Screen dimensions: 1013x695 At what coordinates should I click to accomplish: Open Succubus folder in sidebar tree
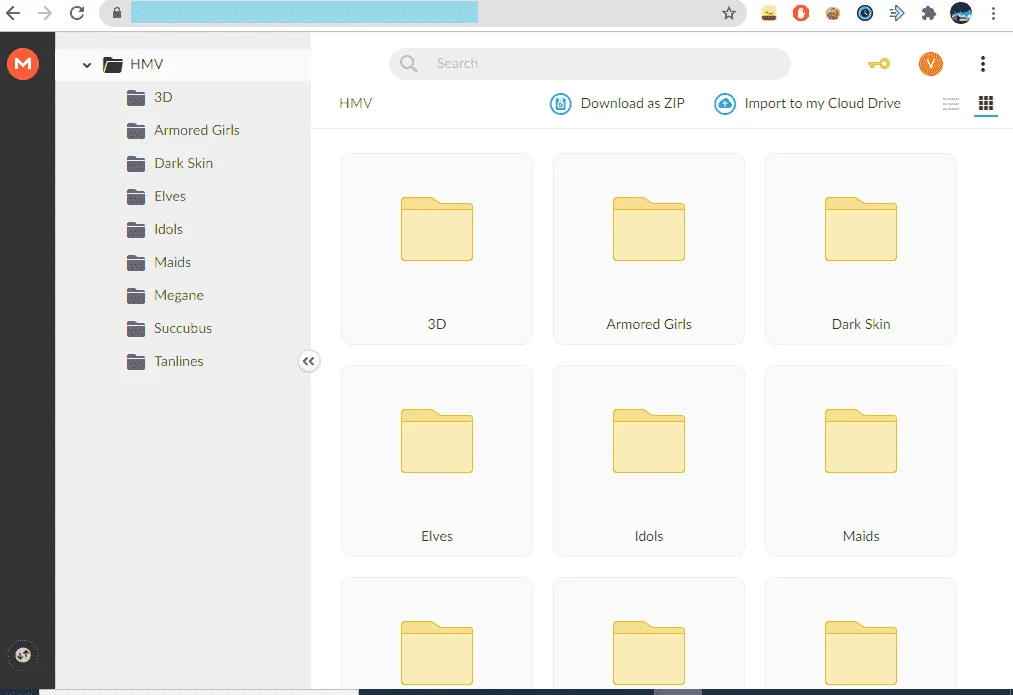pos(183,328)
